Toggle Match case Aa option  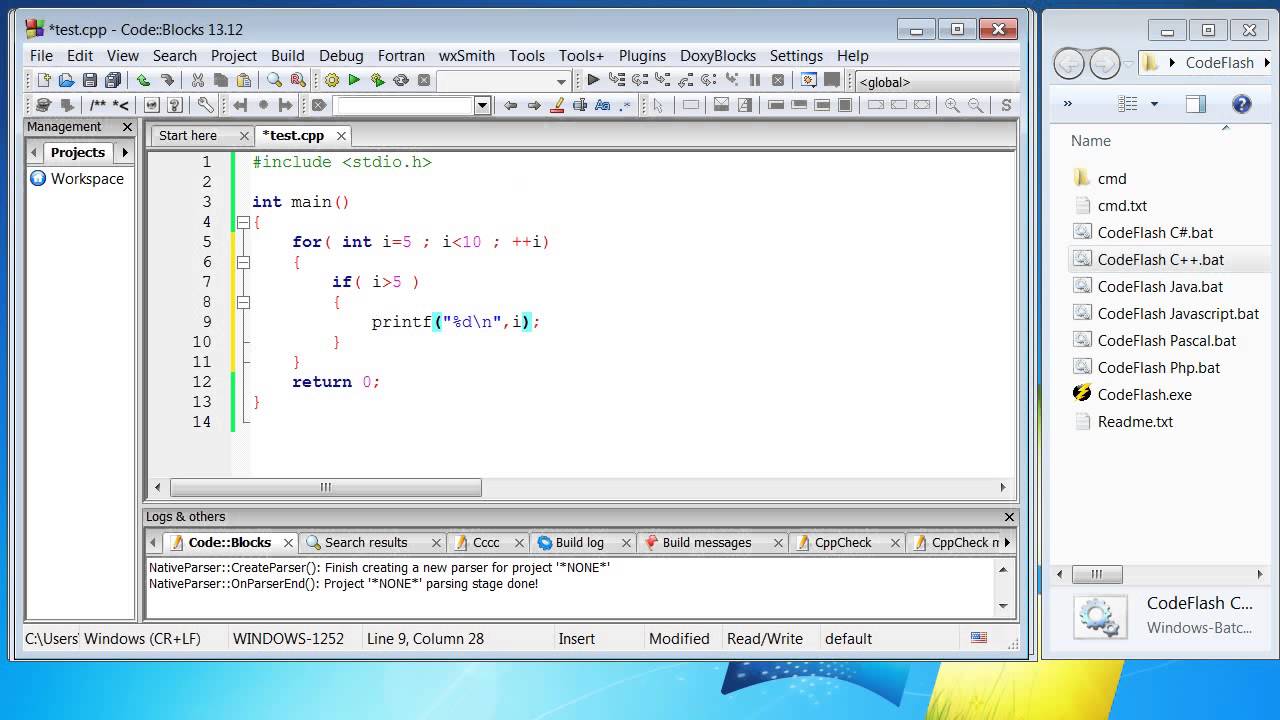coord(602,105)
